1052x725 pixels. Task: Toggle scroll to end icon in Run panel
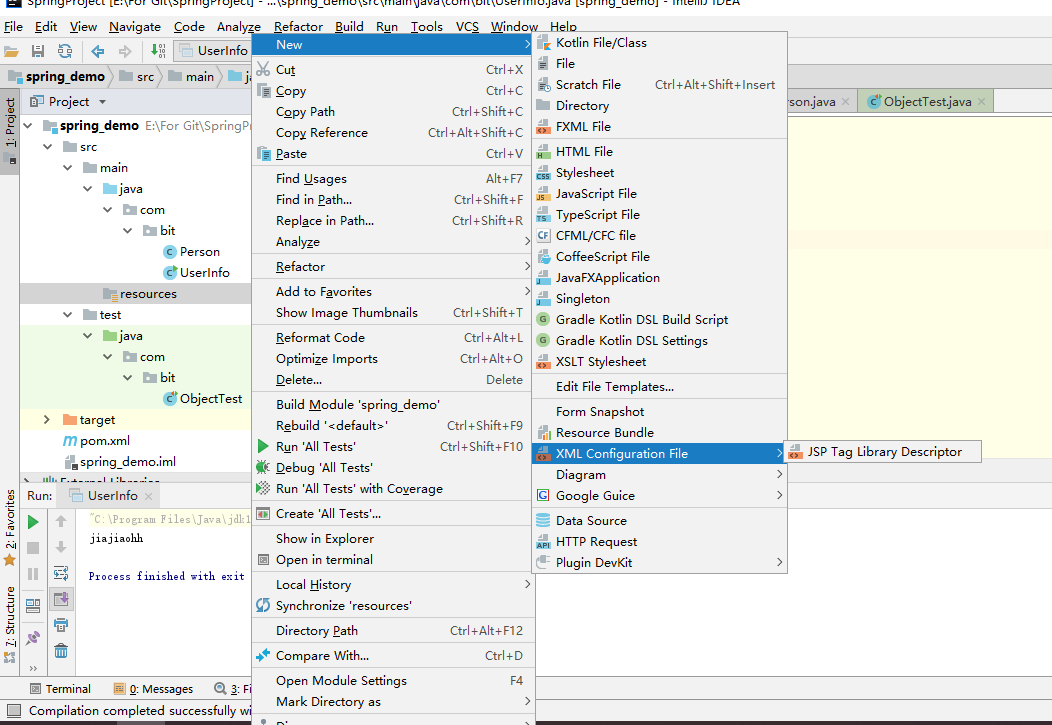61,599
